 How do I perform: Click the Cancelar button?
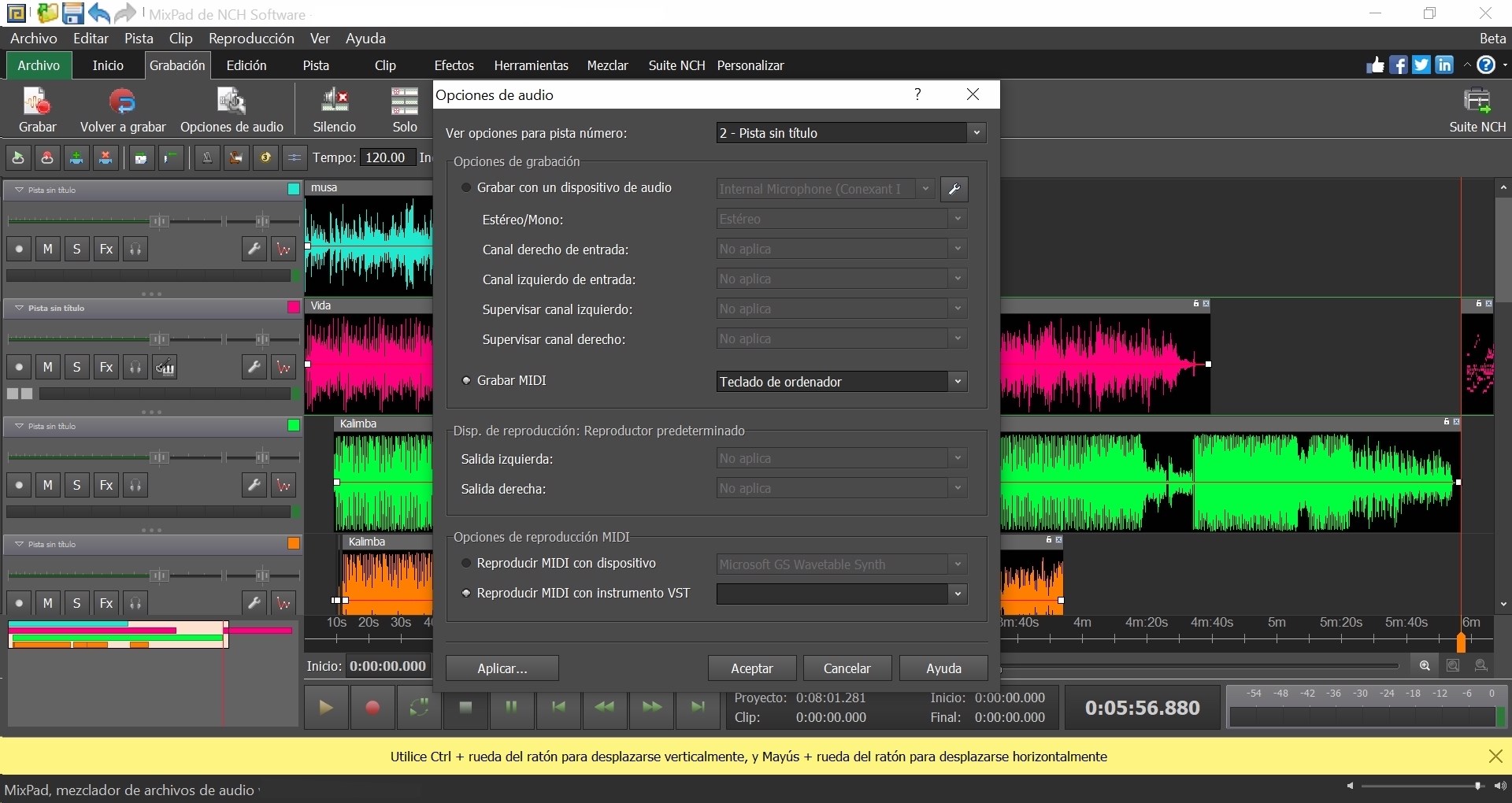[x=847, y=668]
